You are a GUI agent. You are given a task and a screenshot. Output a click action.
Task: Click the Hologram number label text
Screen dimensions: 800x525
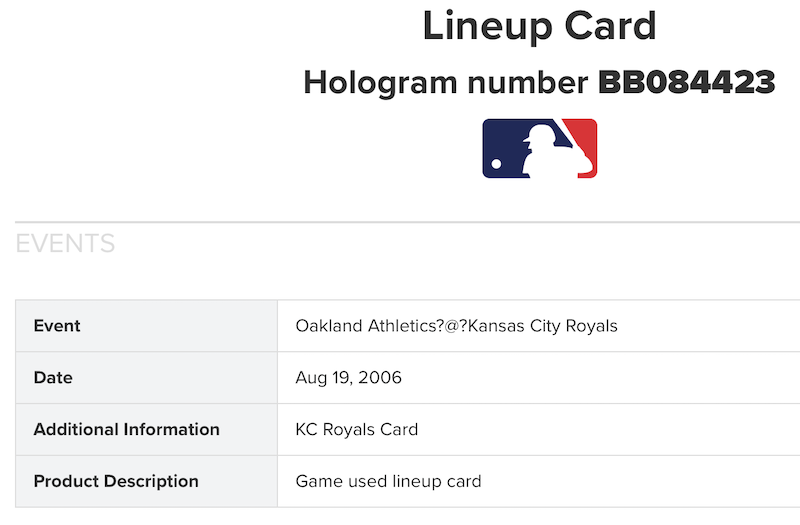click(x=446, y=83)
